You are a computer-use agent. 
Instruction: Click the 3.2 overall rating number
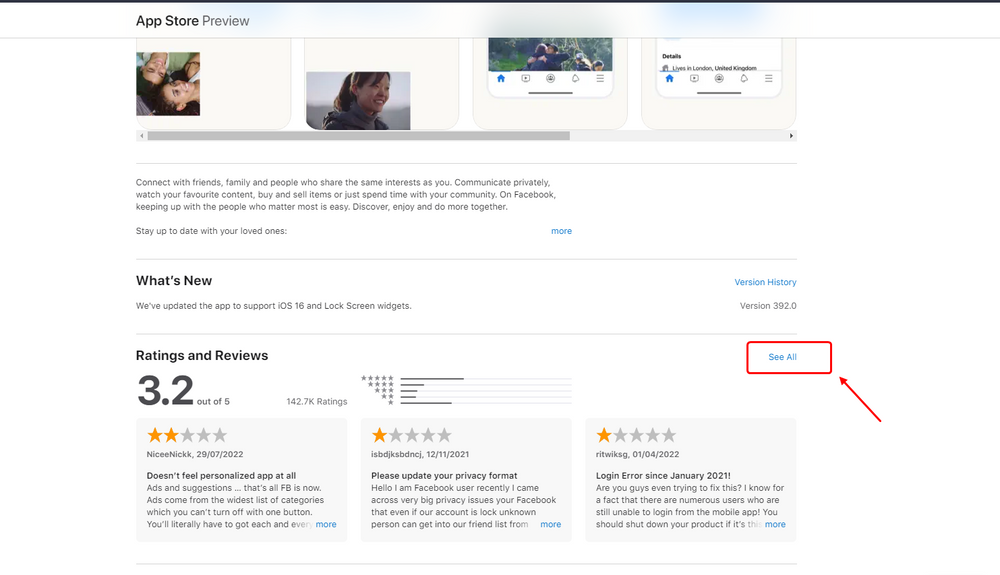tap(165, 390)
